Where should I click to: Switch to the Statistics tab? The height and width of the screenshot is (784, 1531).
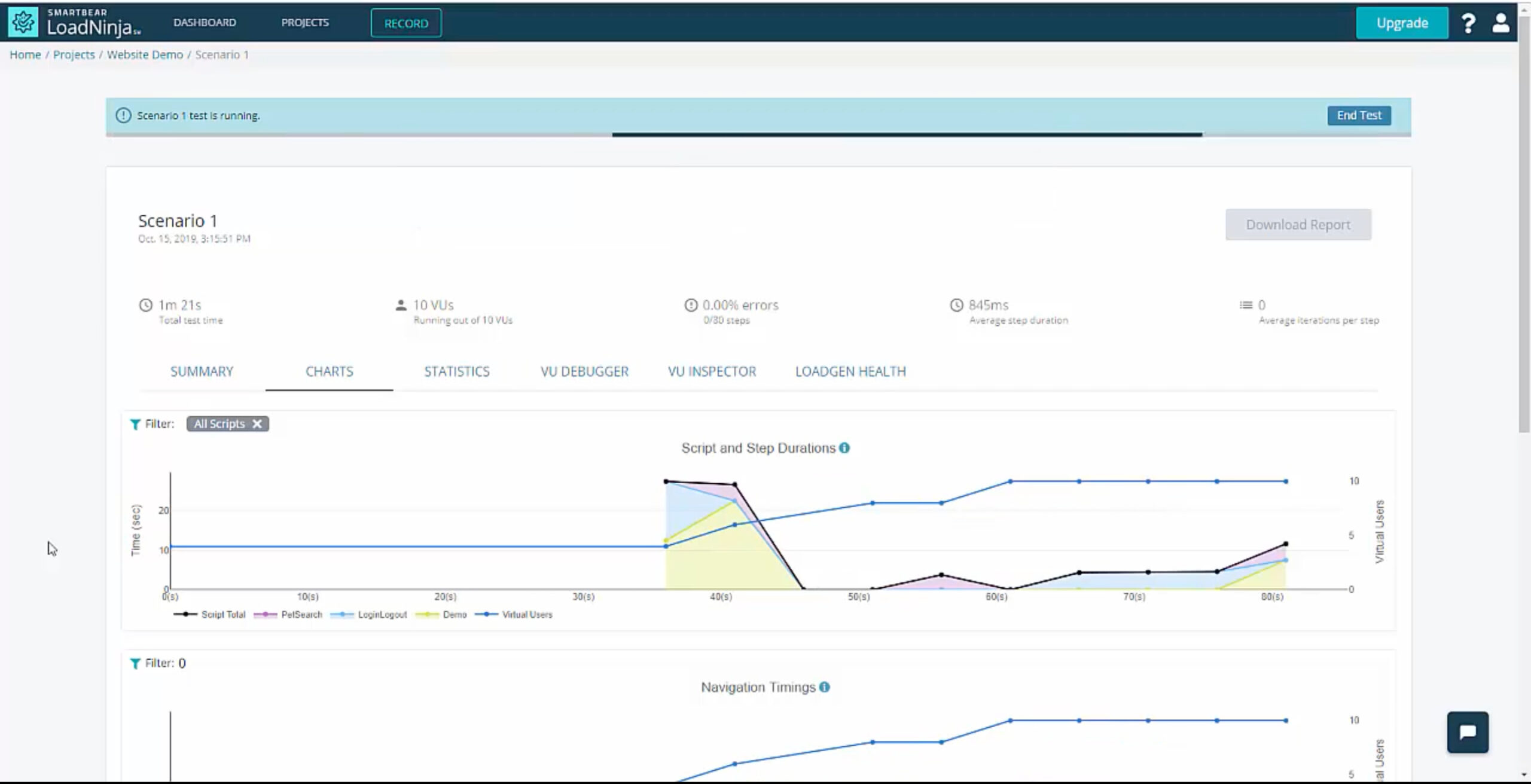(457, 371)
